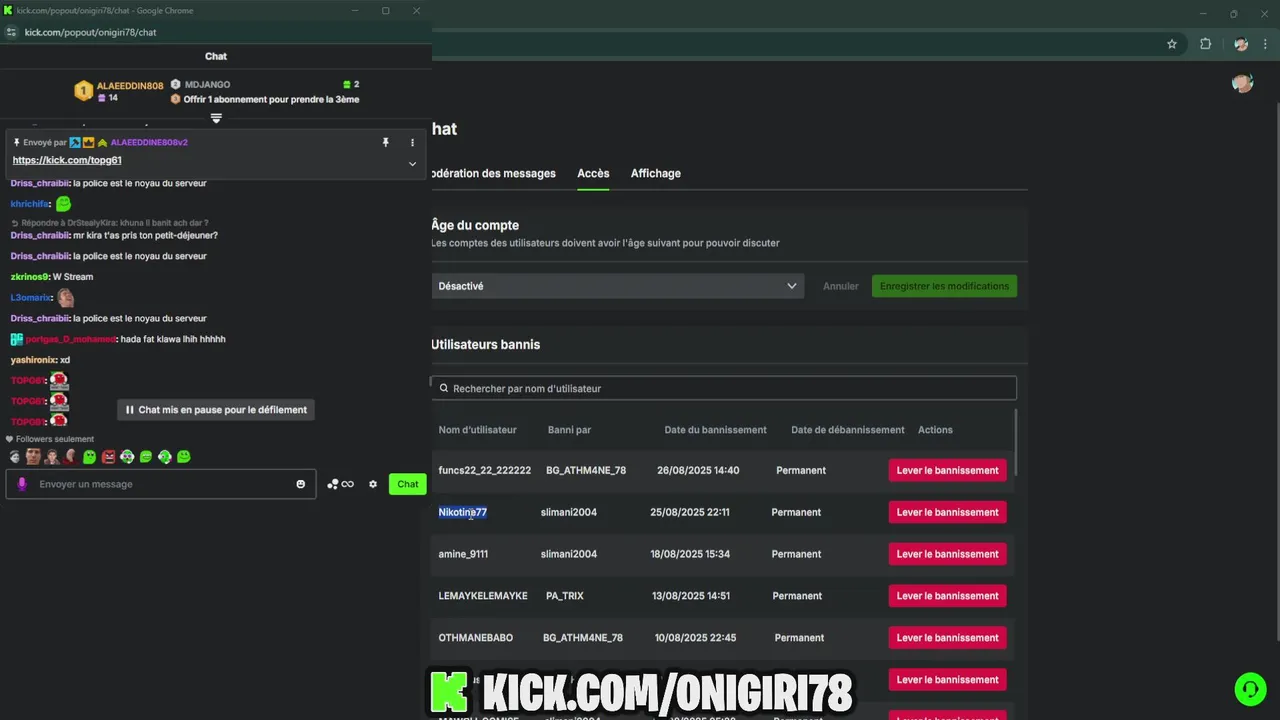
Task: Expand pinned message chevron
Action: click(x=412, y=163)
